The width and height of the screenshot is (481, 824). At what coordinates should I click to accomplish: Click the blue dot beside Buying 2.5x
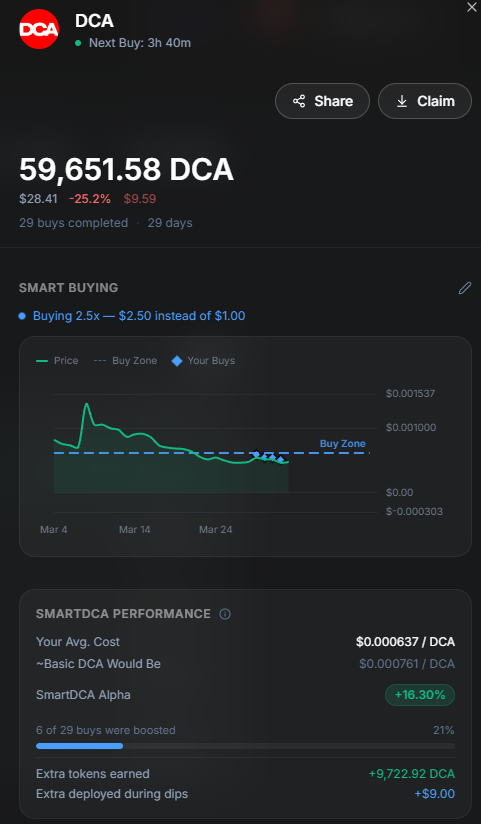pos(22,316)
